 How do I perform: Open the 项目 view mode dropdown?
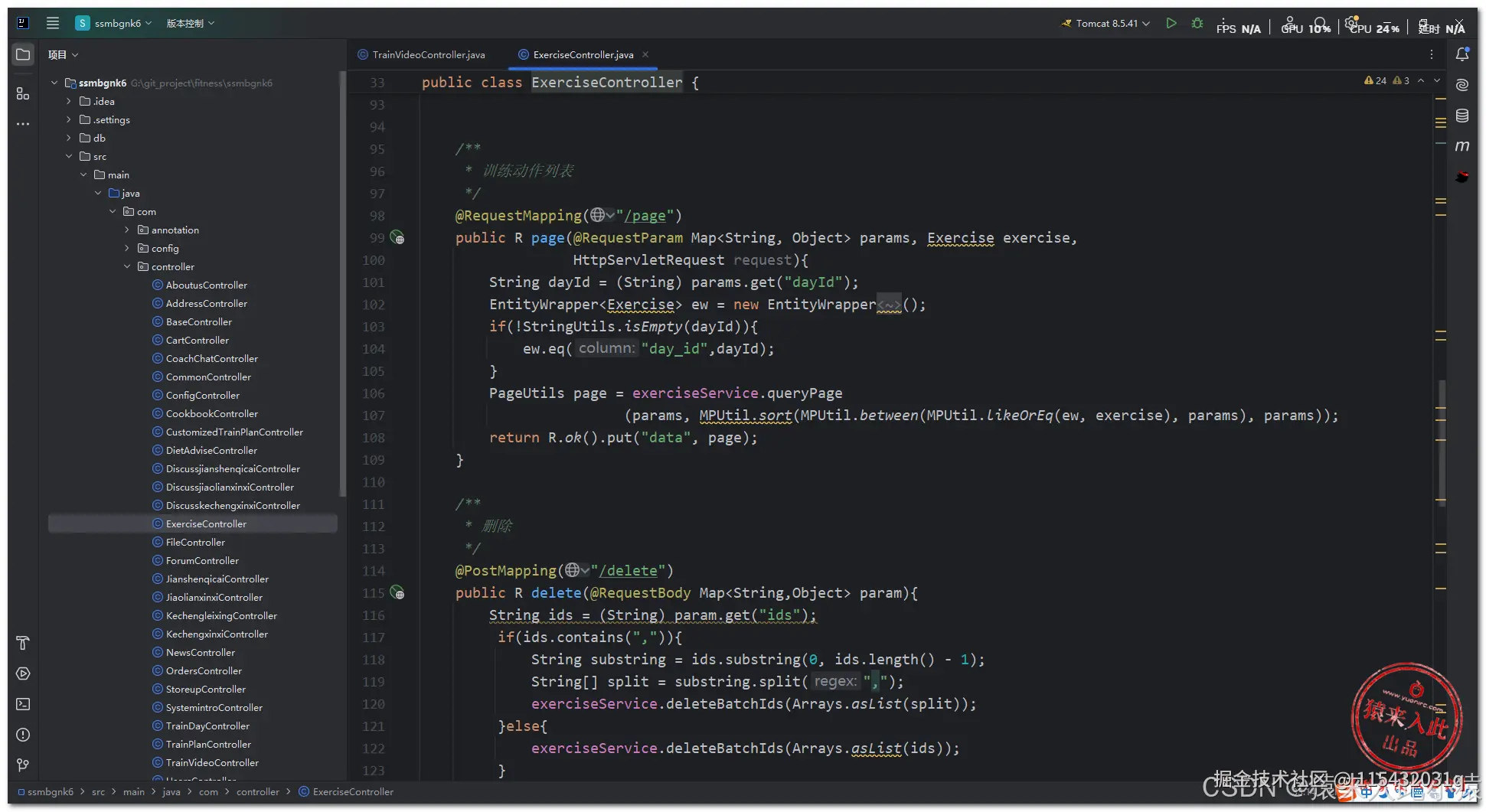[63, 54]
